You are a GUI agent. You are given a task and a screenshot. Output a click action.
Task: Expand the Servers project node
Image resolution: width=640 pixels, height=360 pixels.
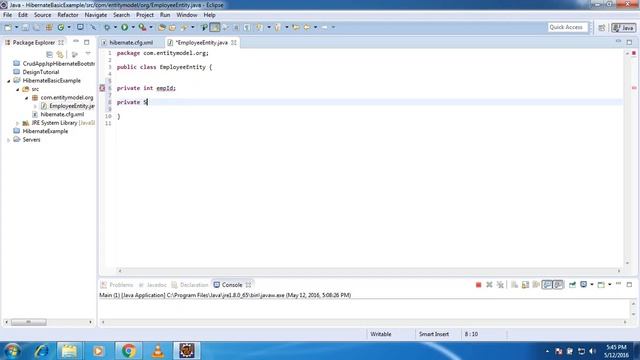(x=9, y=140)
